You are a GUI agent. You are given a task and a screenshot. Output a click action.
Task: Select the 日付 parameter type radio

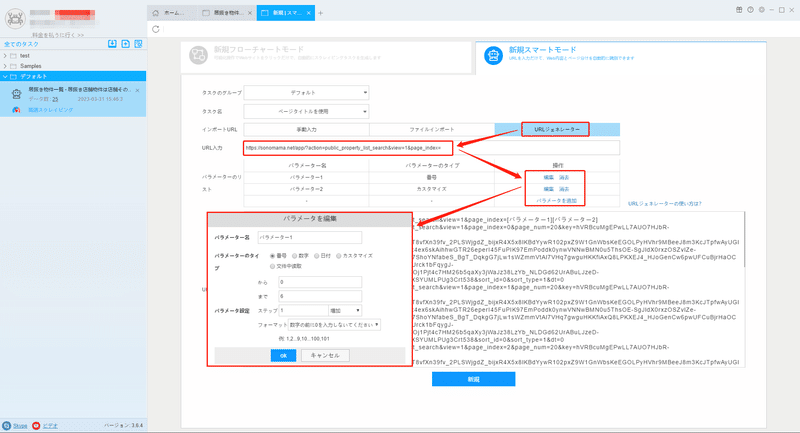coord(316,256)
